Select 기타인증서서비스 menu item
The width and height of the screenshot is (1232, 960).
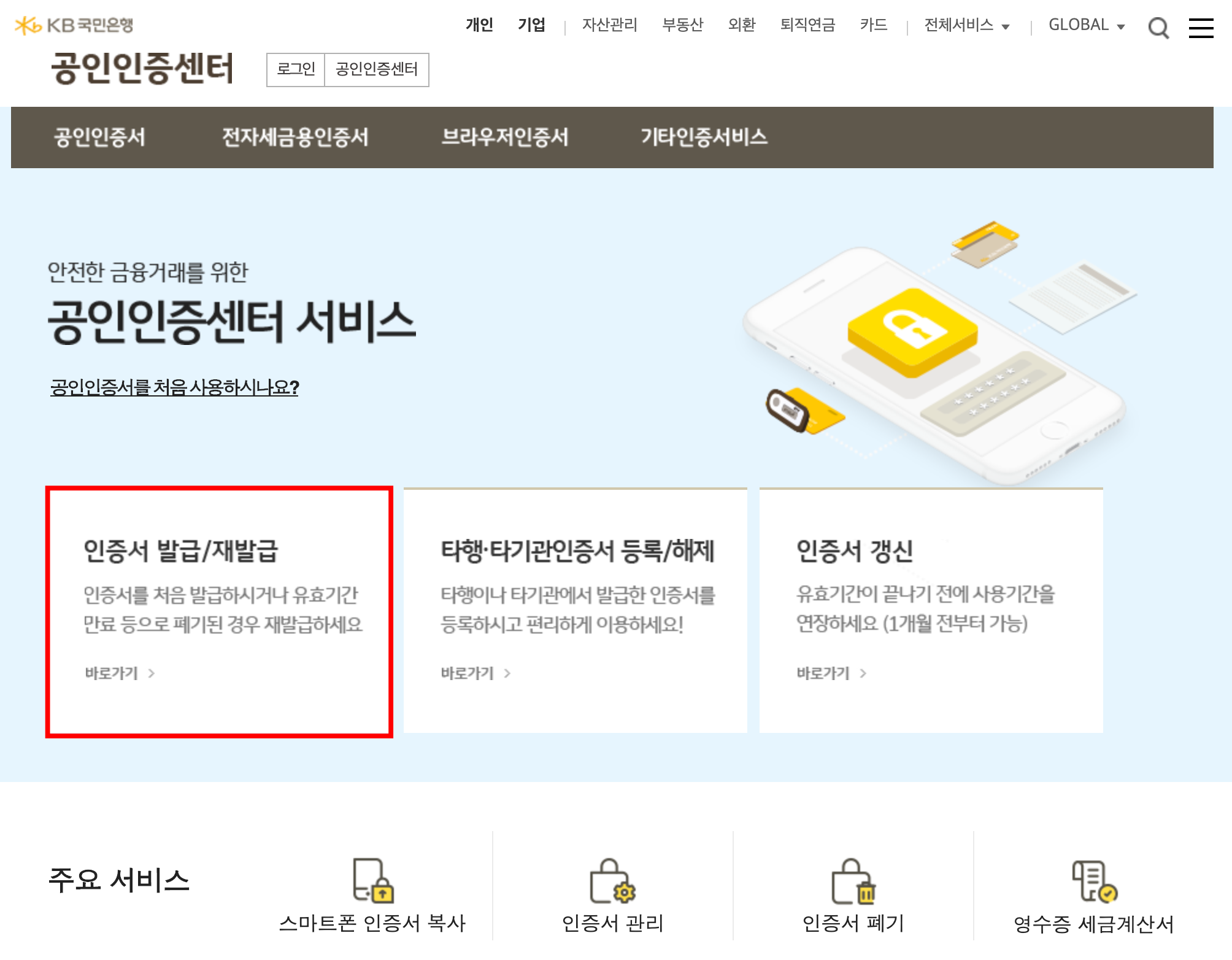(x=704, y=137)
